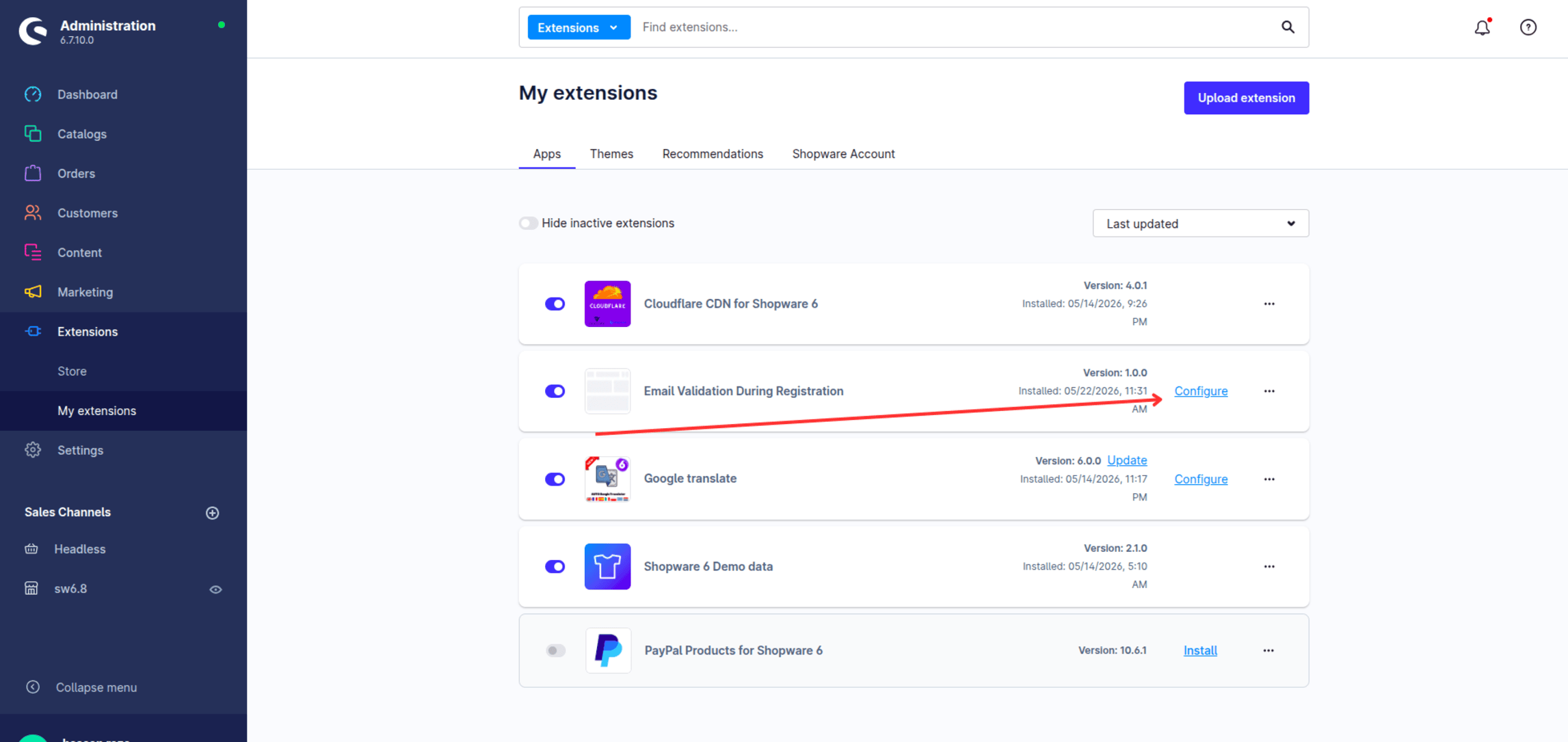The image size is (1568, 742).
Task: Click Update link for Google translate
Action: 1127,460
